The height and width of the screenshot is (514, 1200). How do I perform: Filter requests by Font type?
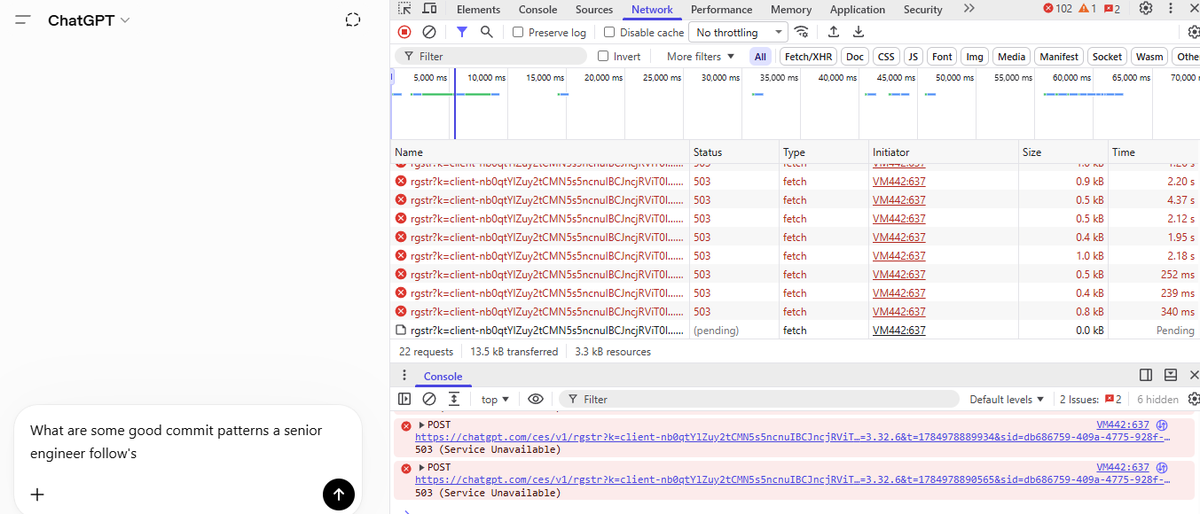click(x=942, y=56)
